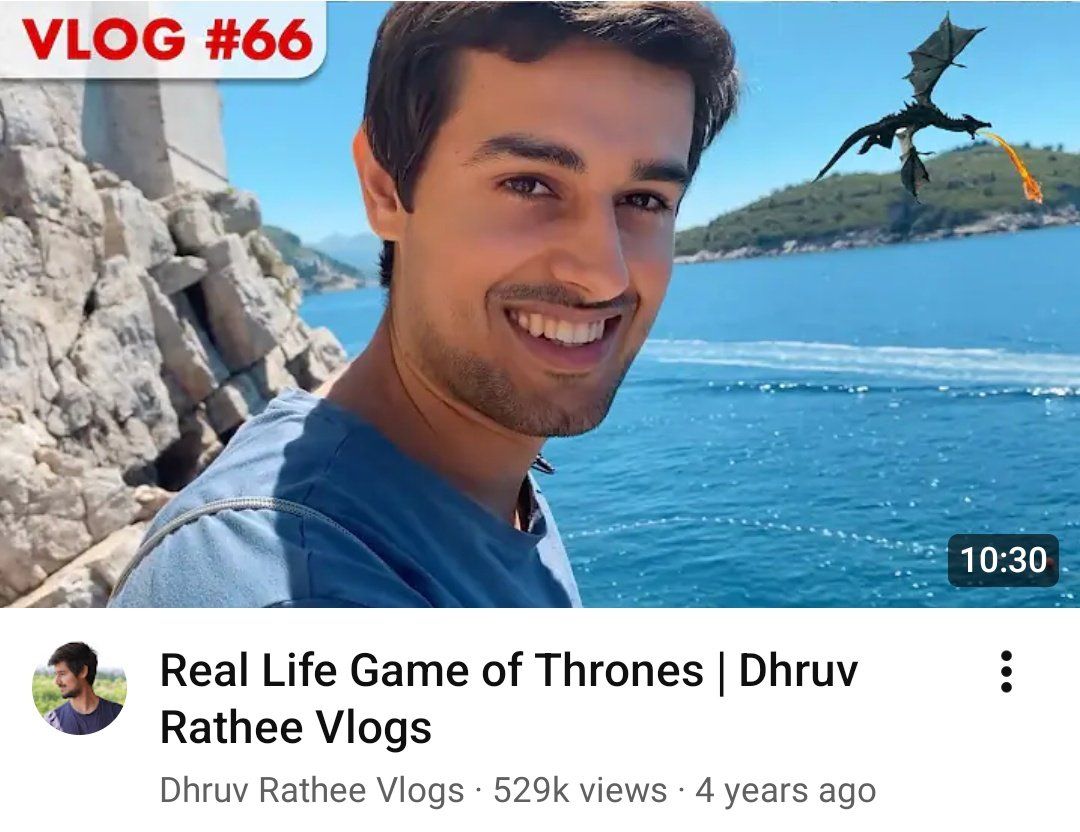Tap the "Rathee Vlogs" second title line
This screenshot has width=1080, height=832.
tap(295, 727)
